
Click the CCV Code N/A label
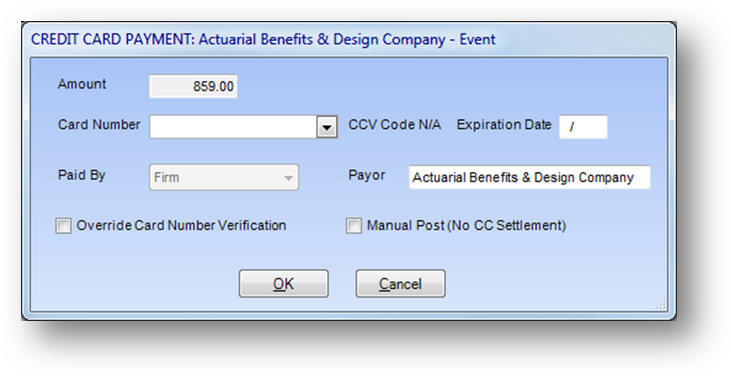pyautogui.click(x=394, y=125)
